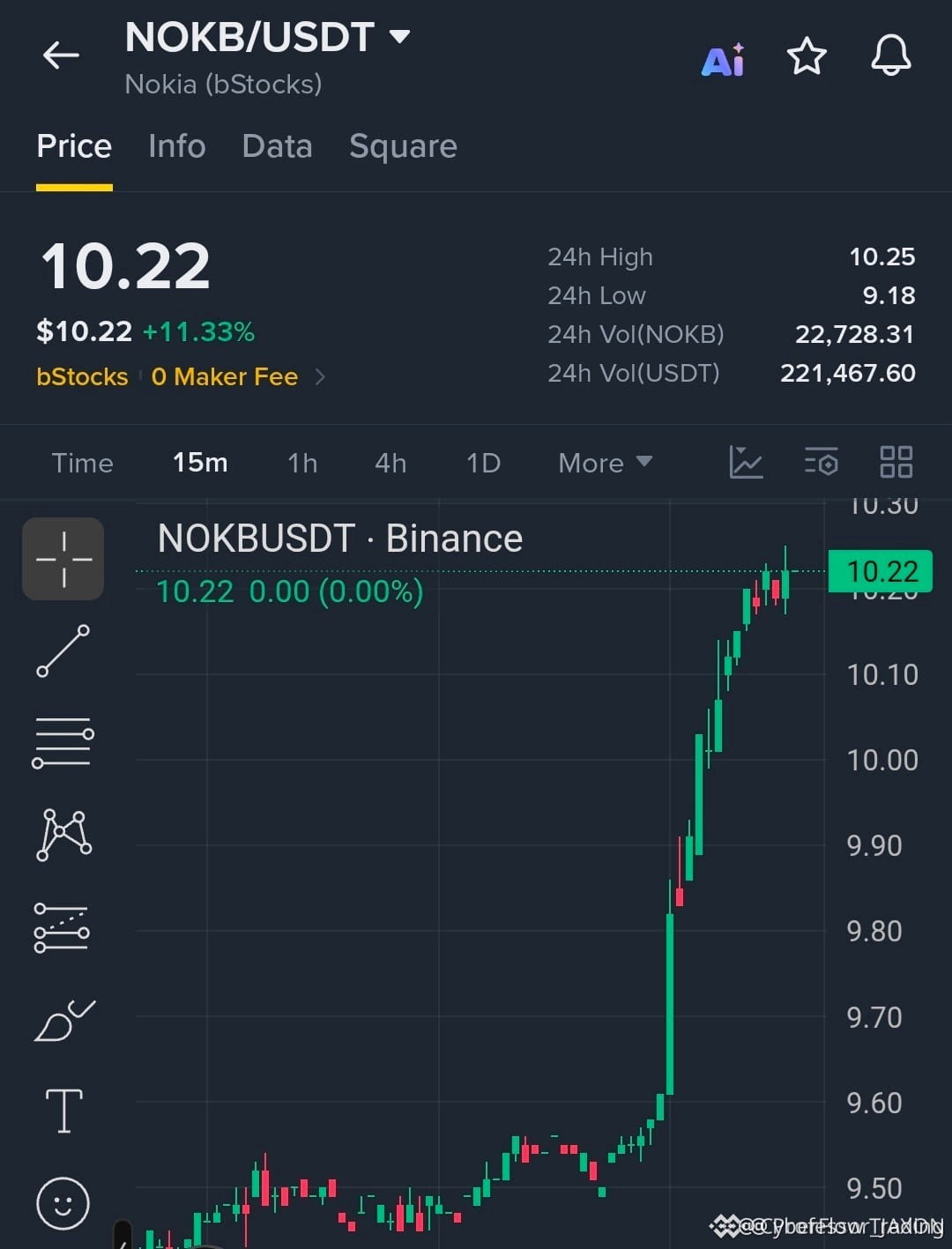Viewport: 952px width, 1249px height.
Task: Select the 15m chart interval
Action: point(200,463)
